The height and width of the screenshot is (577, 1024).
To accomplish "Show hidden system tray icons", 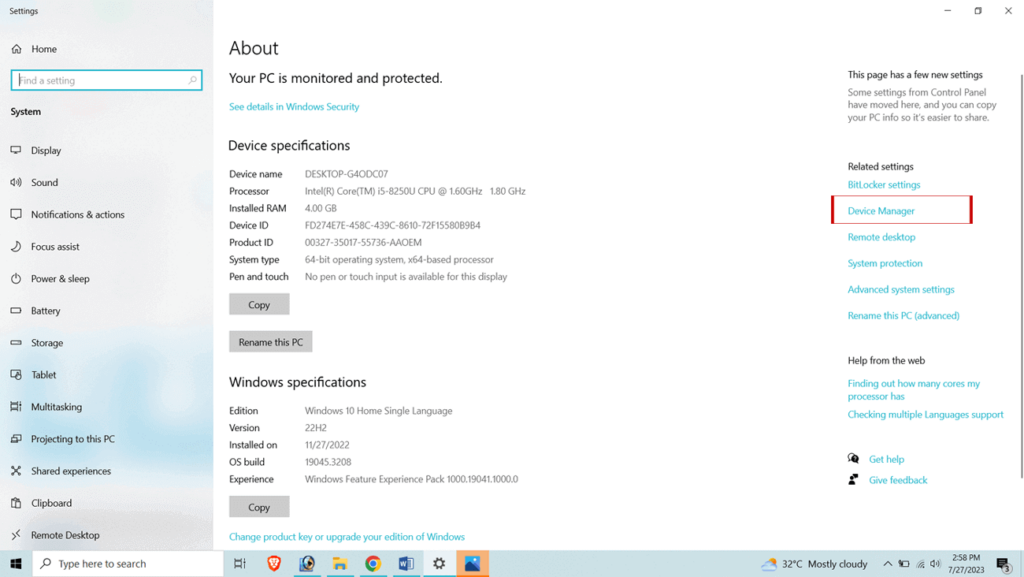I will click(x=887, y=564).
